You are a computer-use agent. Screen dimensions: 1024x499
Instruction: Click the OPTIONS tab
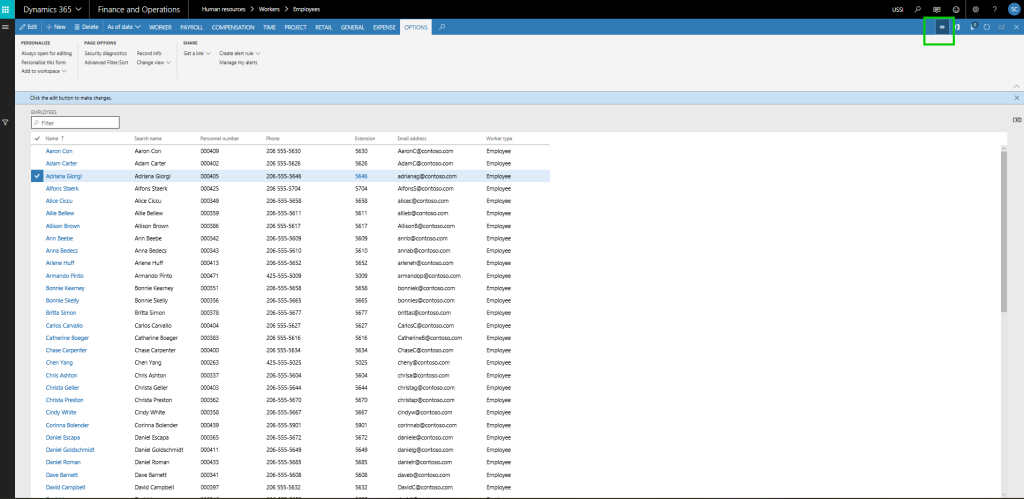pyautogui.click(x=416, y=27)
